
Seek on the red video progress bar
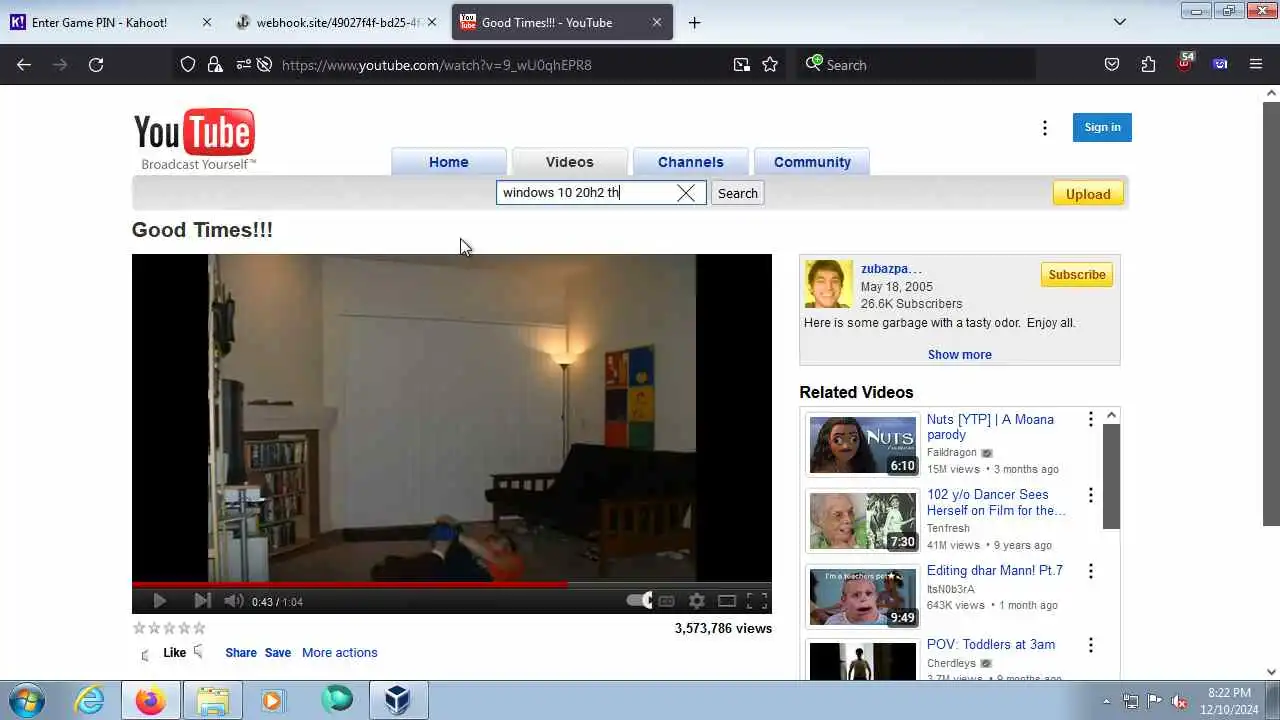coord(451,584)
